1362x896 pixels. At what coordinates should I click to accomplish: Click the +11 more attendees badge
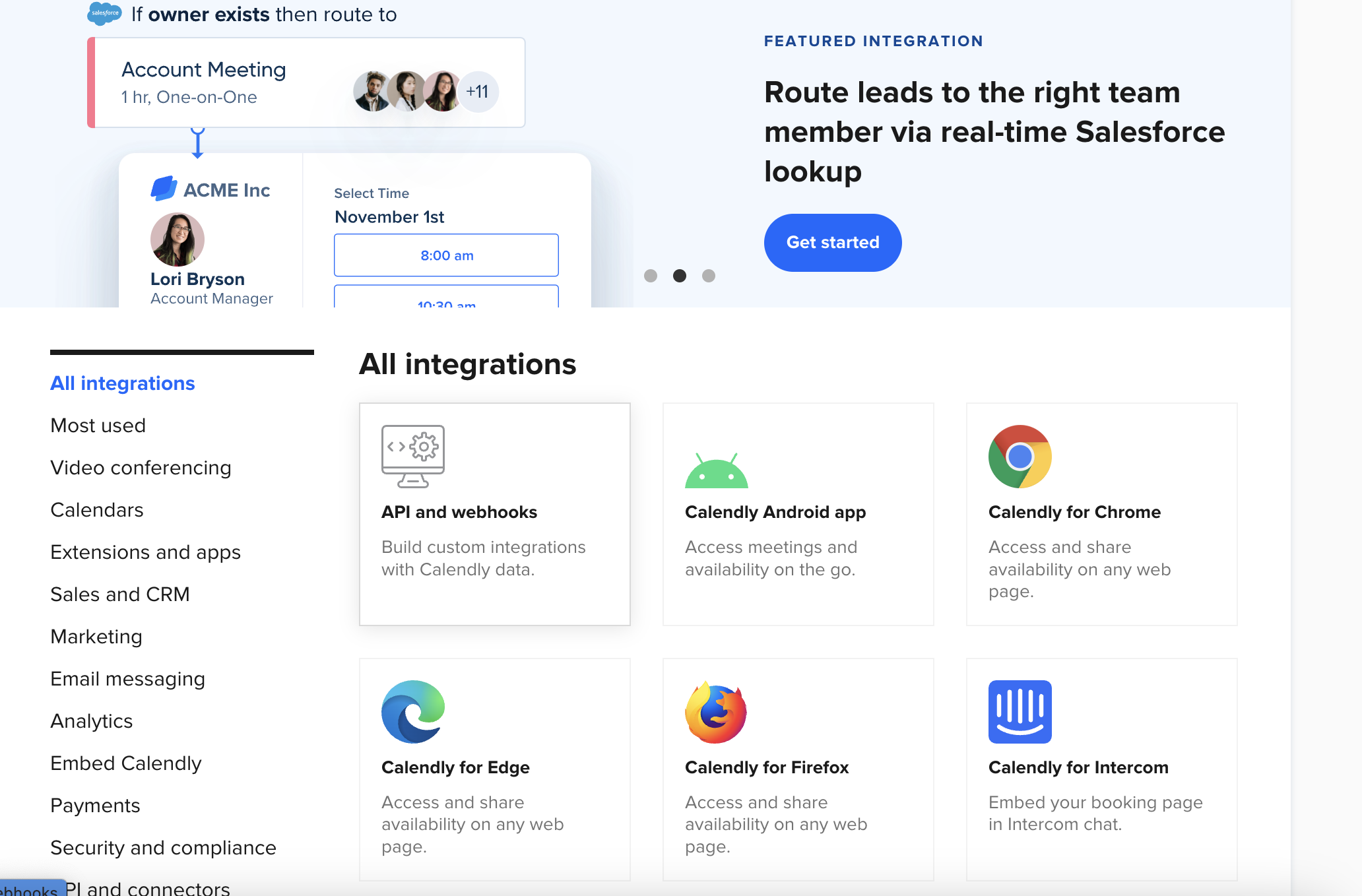tap(477, 92)
